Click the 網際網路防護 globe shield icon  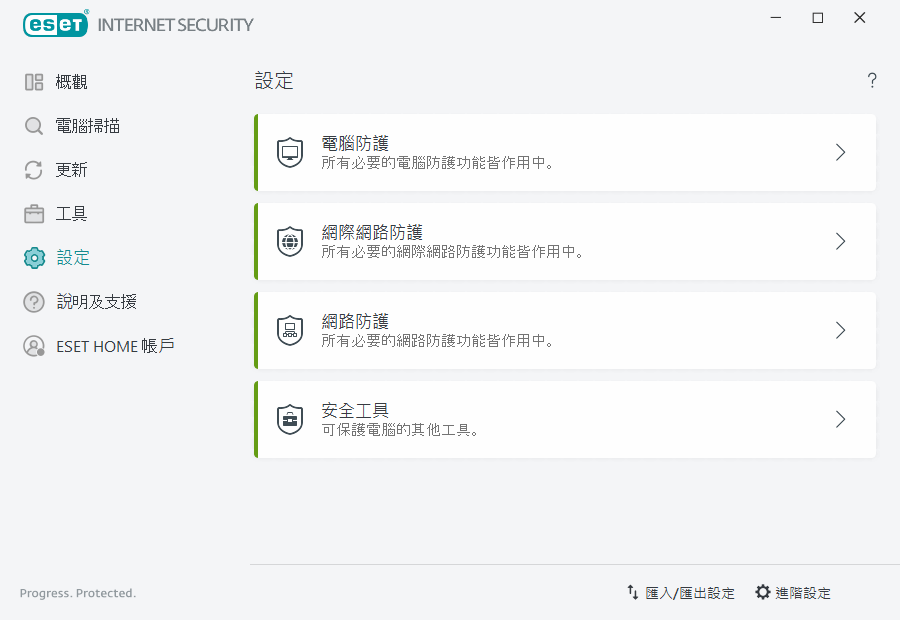point(289,241)
